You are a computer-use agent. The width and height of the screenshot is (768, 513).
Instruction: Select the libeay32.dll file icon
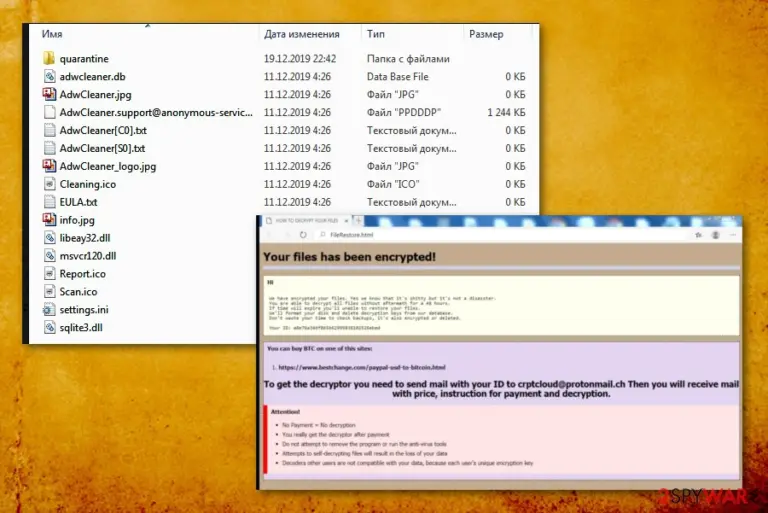click(x=49, y=238)
